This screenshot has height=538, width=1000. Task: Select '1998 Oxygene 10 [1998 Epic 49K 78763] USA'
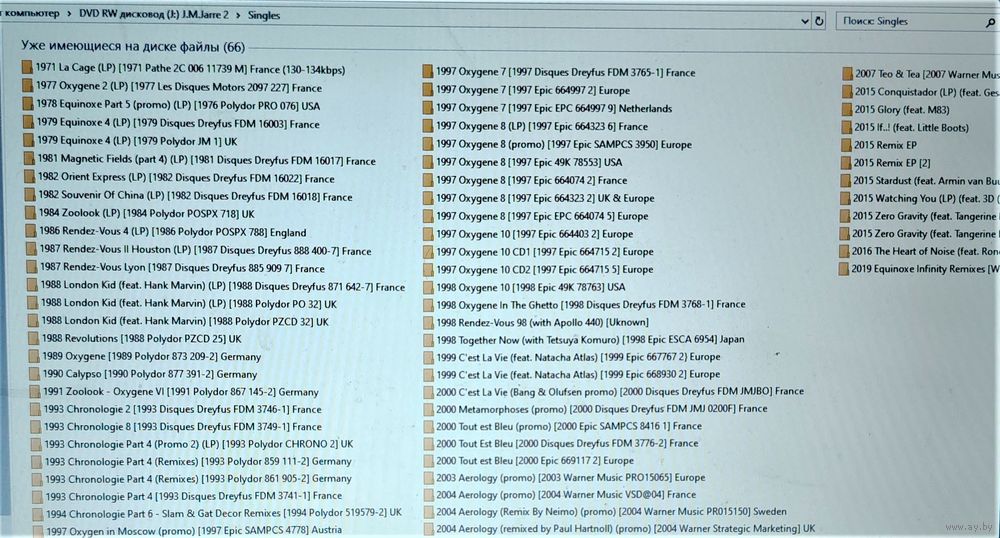531,287
